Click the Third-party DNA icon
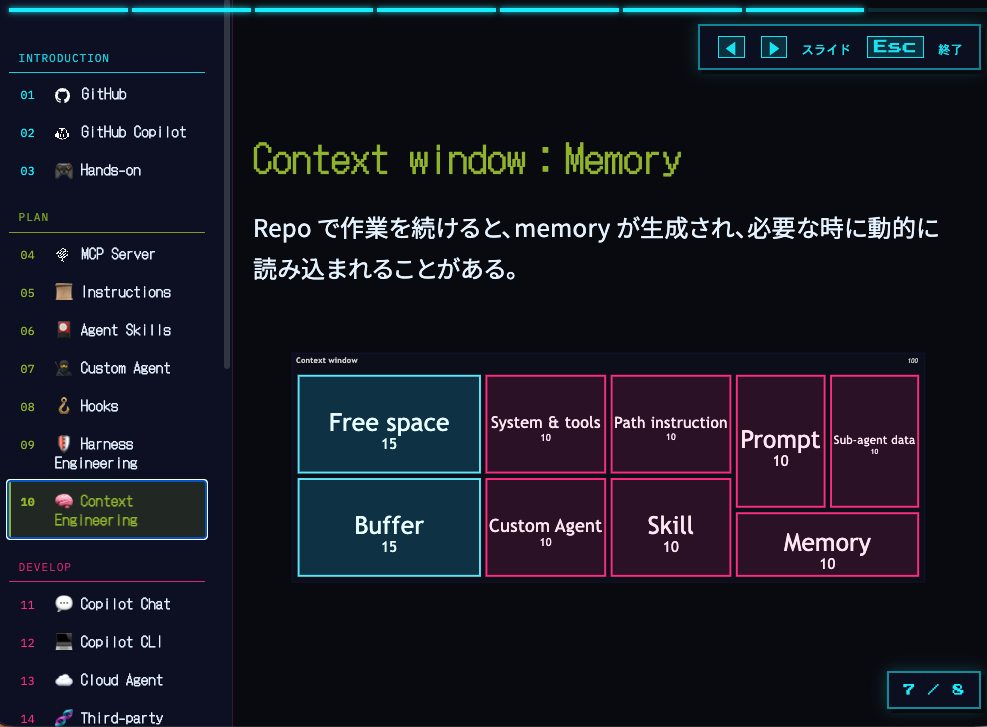Viewport: 987px width, 727px height. [64, 718]
